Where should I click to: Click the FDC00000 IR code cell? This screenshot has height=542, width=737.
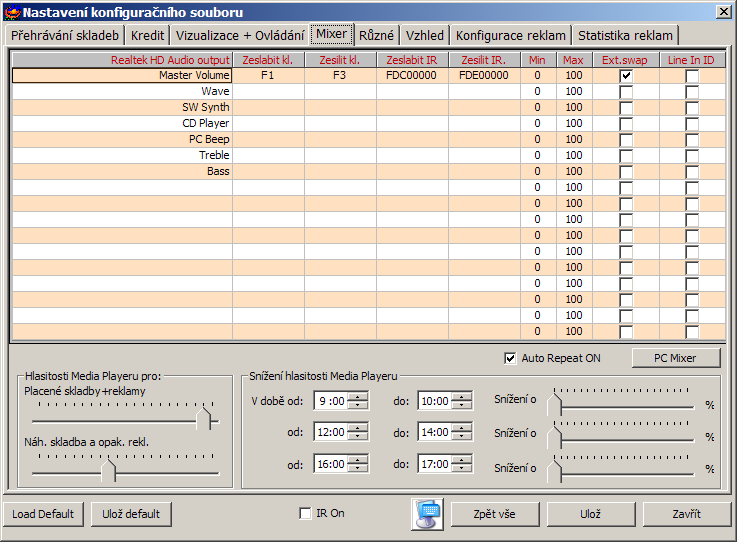[412, 75]
